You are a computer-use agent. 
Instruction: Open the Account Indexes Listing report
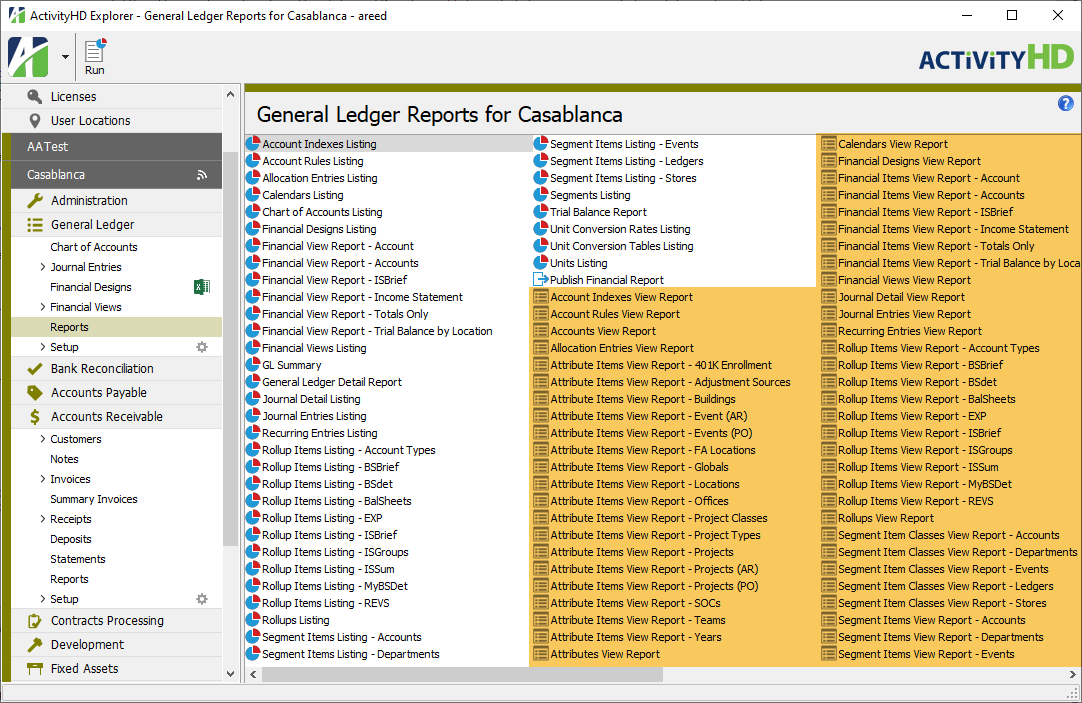point(319,144)
